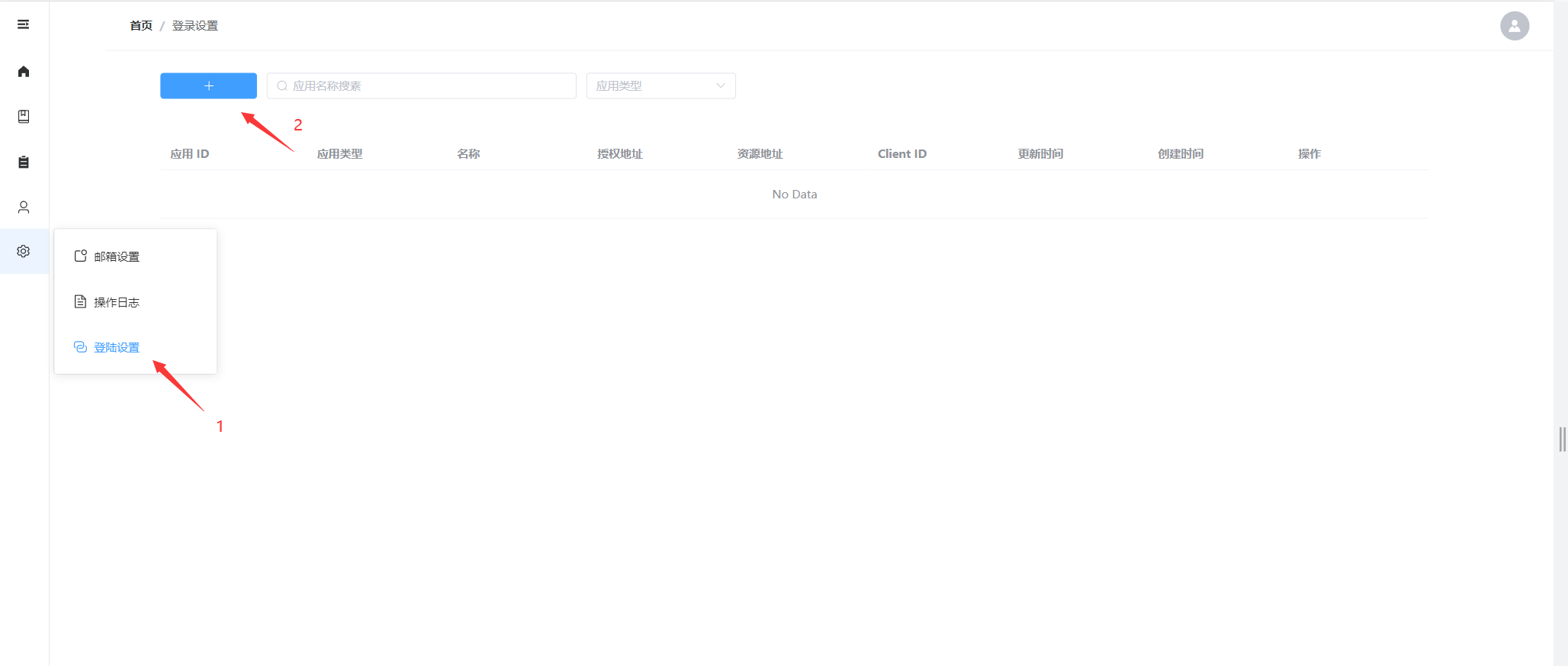Navigate to 首页 in the breadcrumb
Screen dimensions: 1568x666
click(x=141, y=26)
